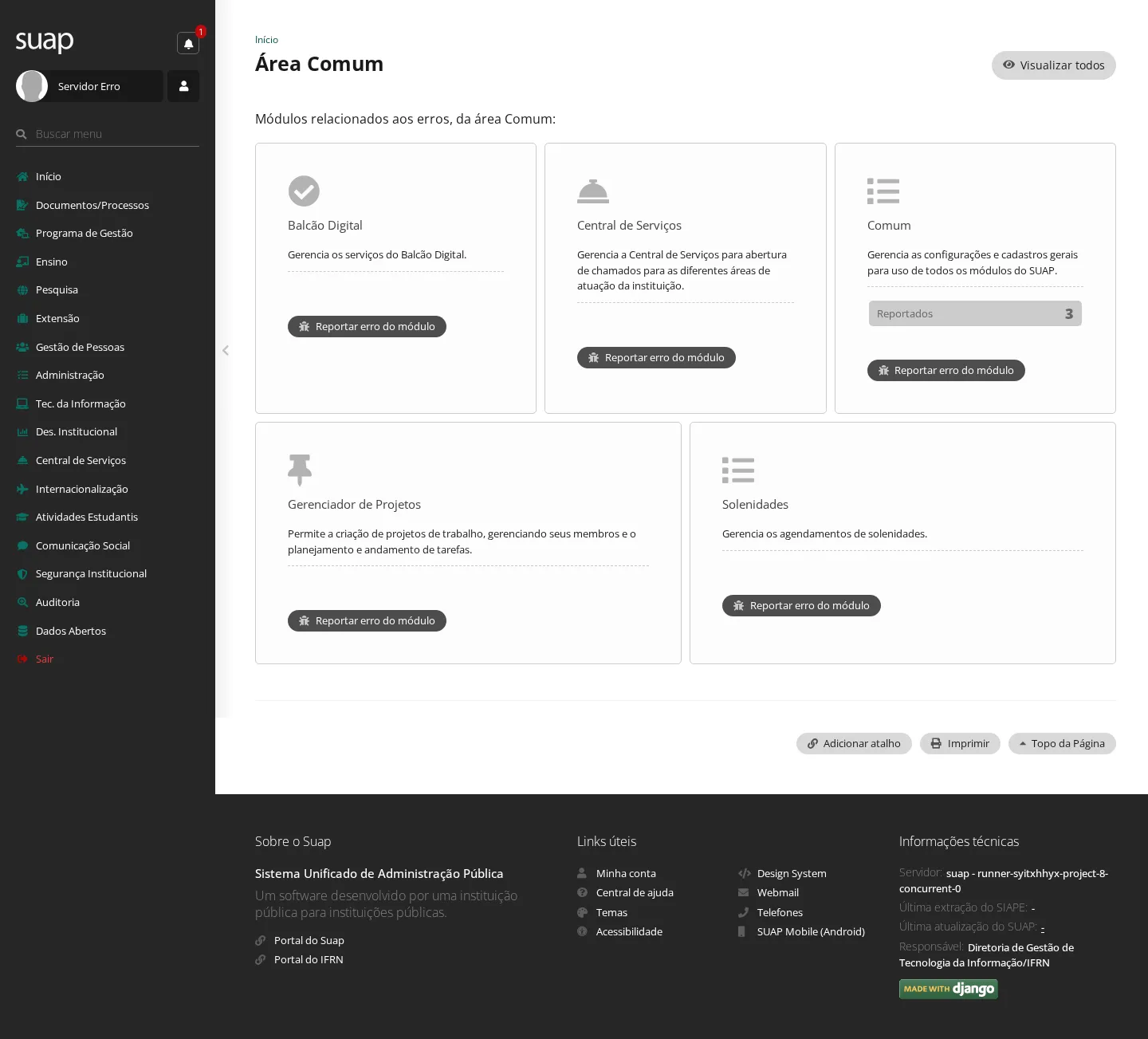Click the user profile icon button

[183, 86]
